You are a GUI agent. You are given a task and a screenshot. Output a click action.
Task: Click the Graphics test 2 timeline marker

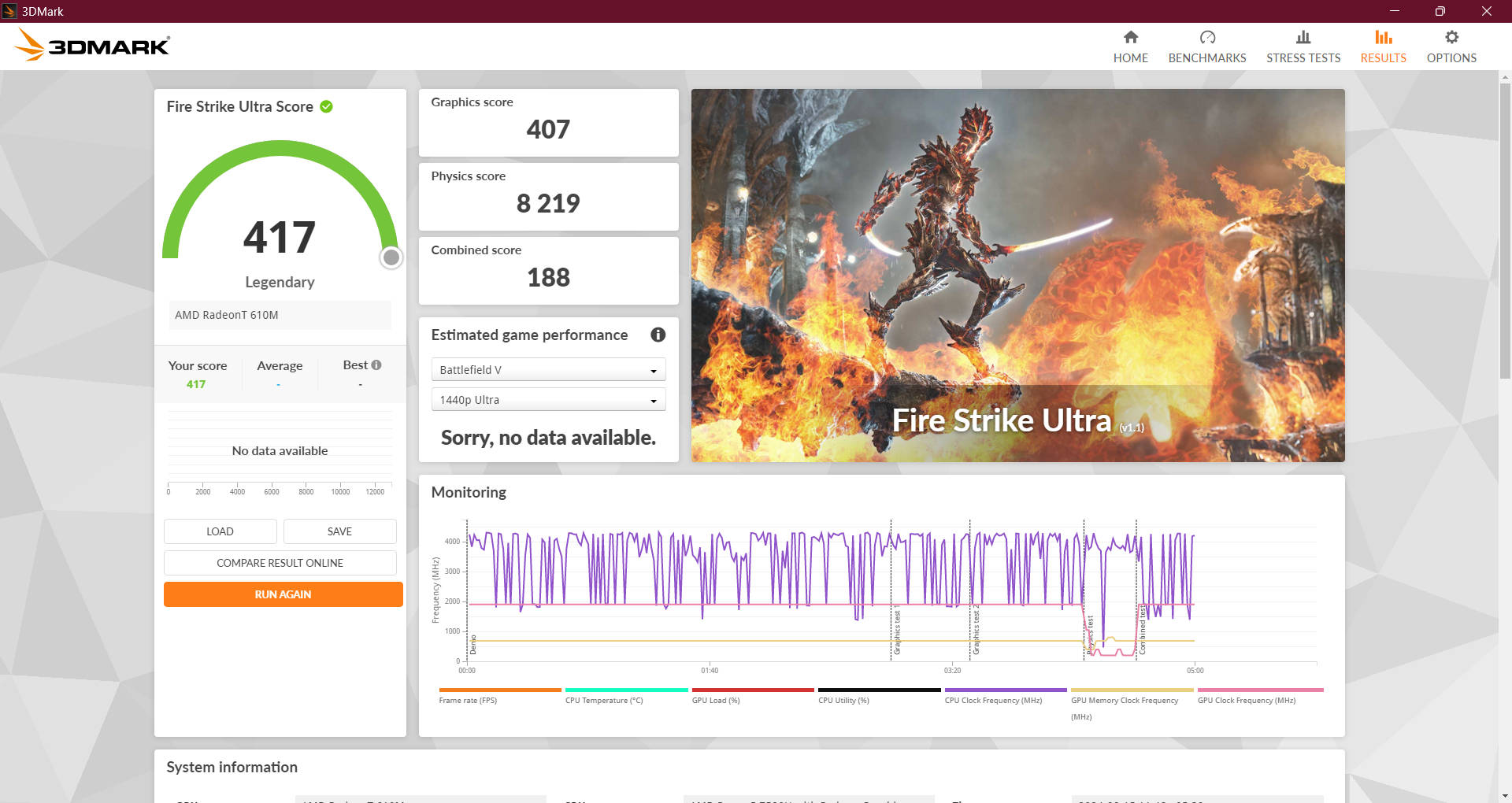coord(976,630)
